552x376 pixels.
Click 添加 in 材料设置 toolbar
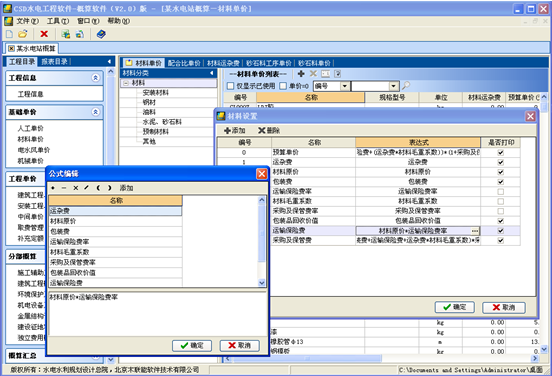[234, 131]
